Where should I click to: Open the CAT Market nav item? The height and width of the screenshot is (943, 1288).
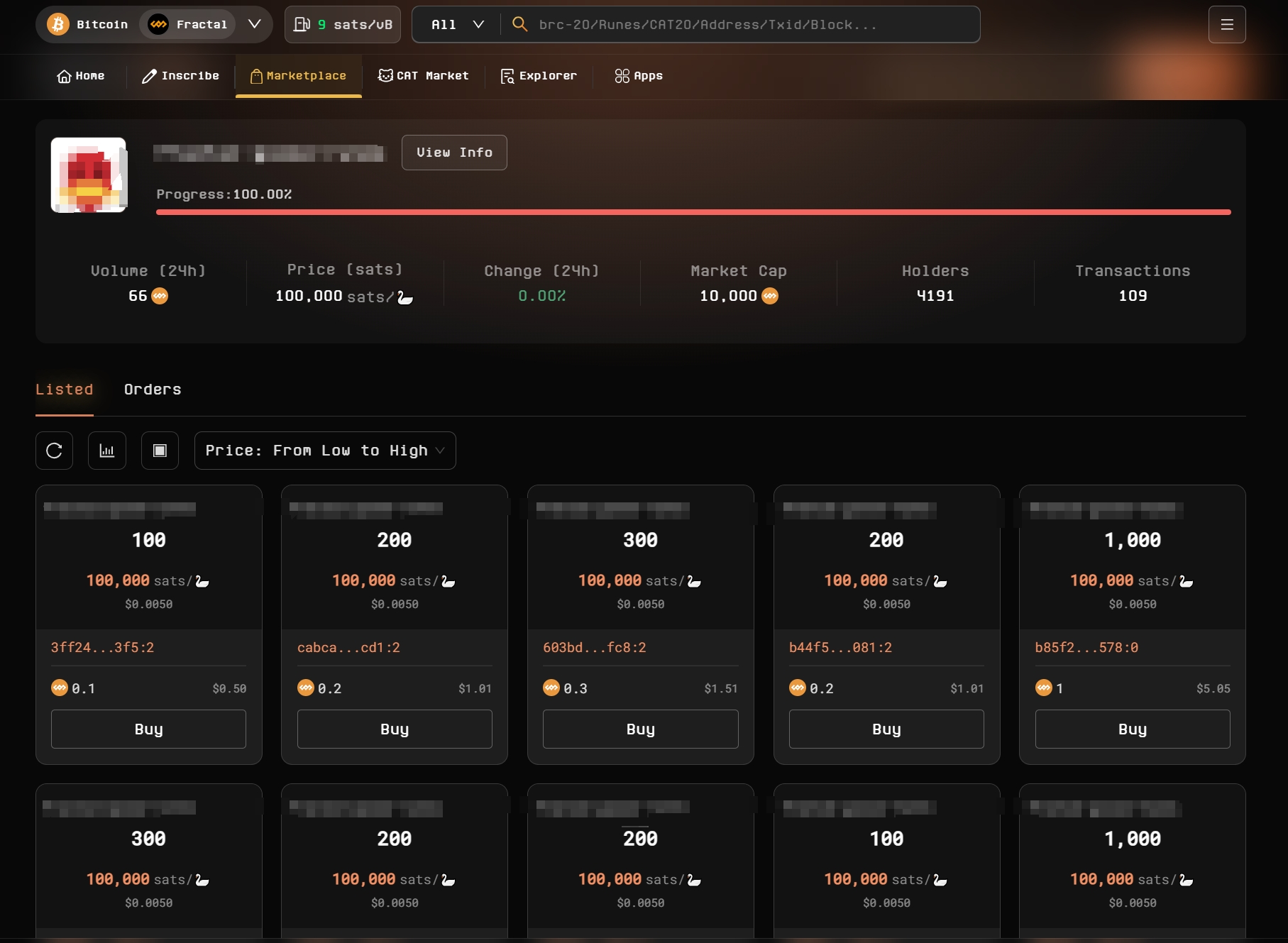pyautogui.click(x=424, y=76)
